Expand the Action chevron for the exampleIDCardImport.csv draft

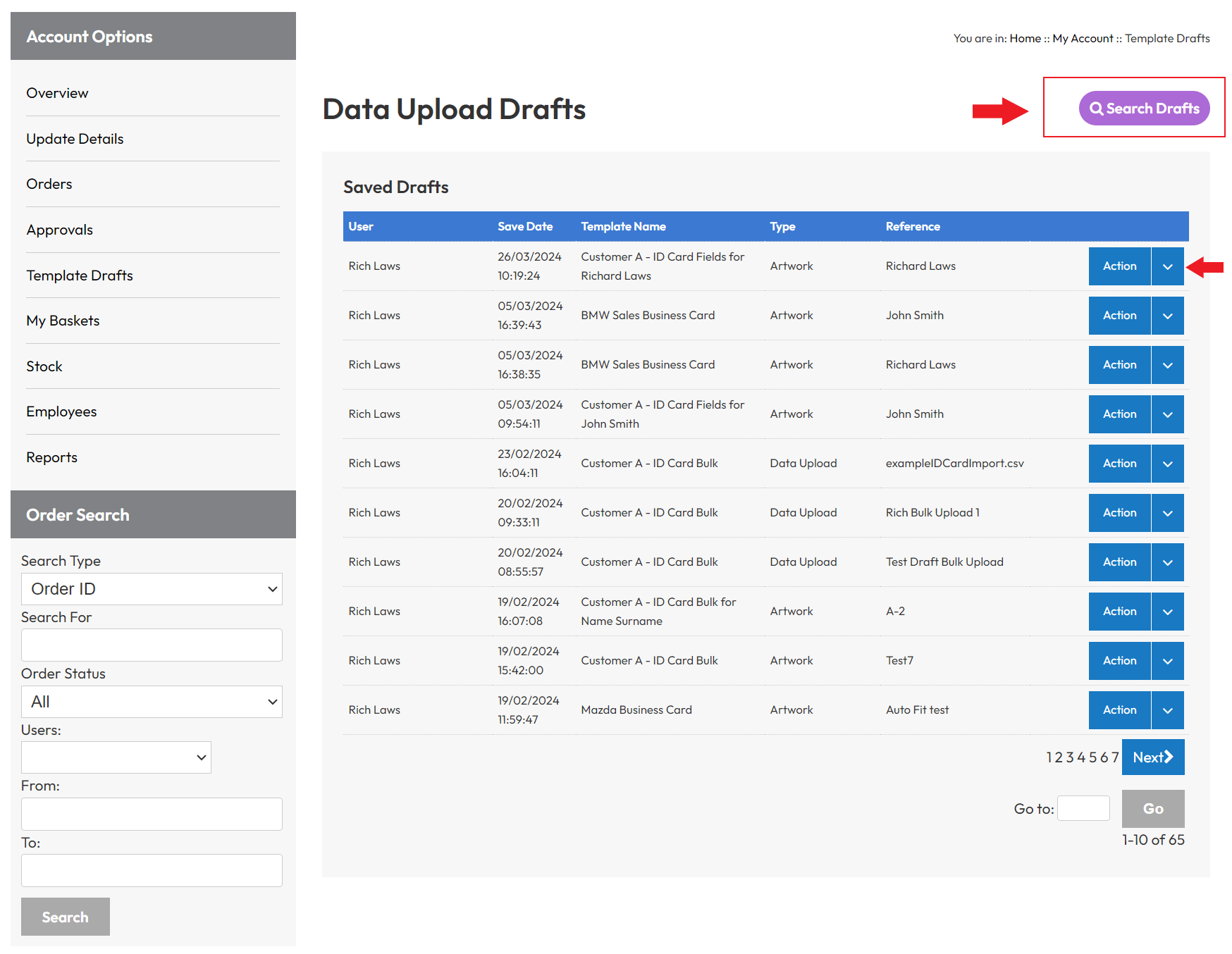coord(1167,464)
